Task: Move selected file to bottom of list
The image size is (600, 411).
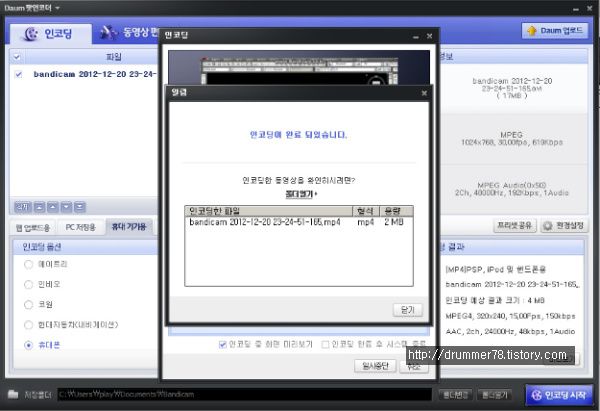Action: coord(80,207)
